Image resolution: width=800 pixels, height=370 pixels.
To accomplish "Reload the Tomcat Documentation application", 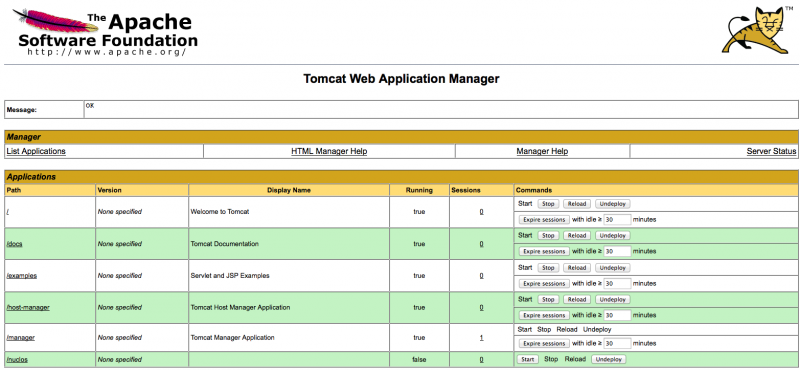I will pyautogui.click(x=577, y=236).
